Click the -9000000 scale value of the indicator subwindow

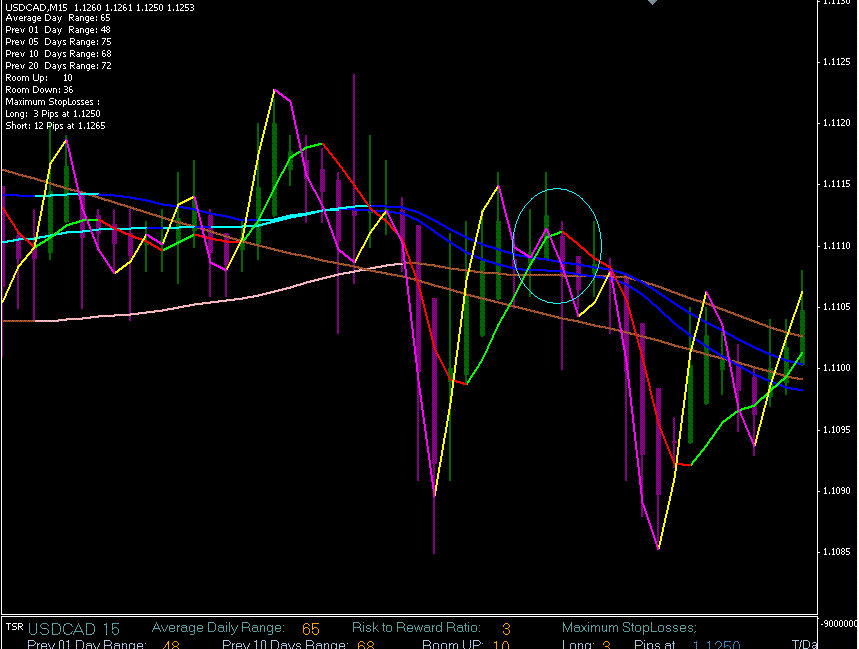click(x=836, y=623)
